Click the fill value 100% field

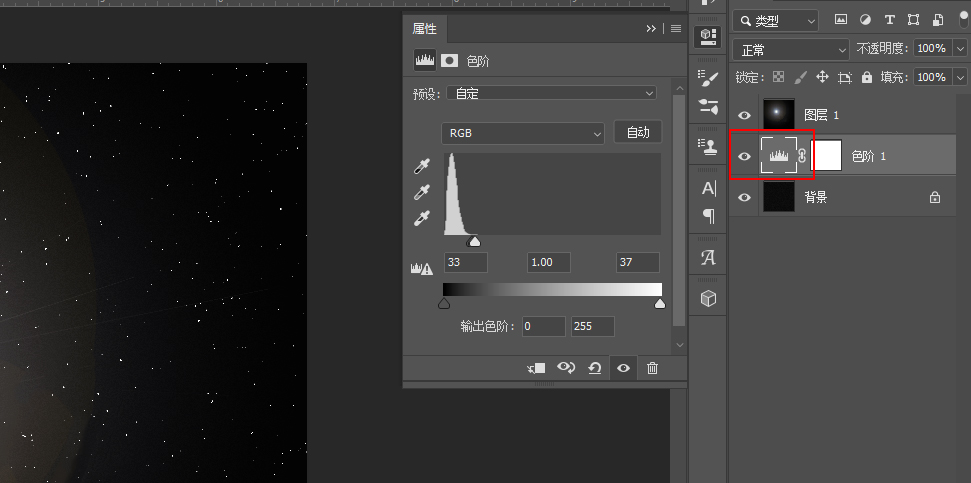click(x=934, y=77)
